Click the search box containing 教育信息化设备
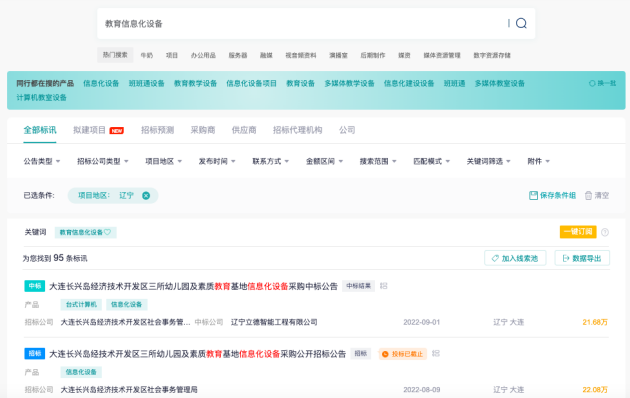The height and width of the screenshot is (398, 630). point(316,24)
